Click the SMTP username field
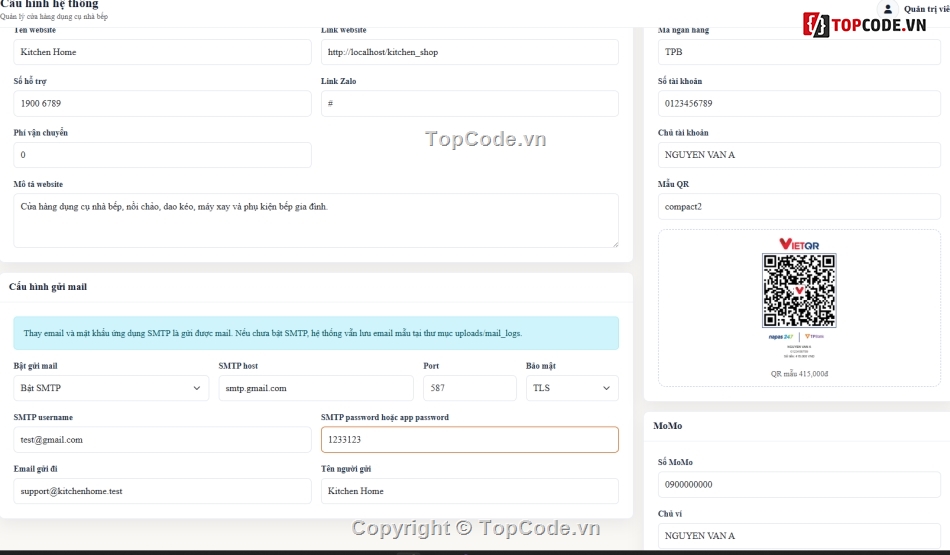 [x=162, y=440]
